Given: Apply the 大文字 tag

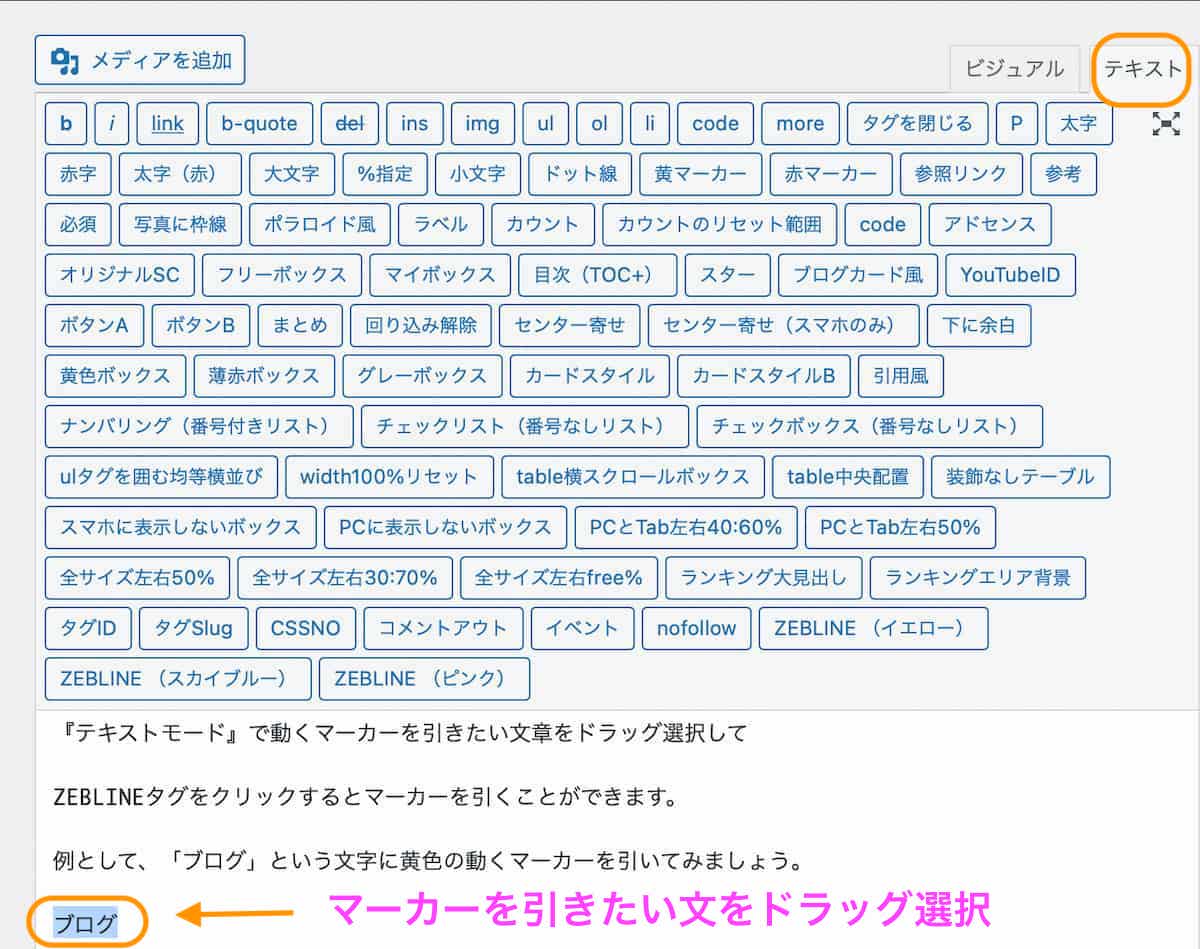Looking at the screenshot, I should point(292,174).
